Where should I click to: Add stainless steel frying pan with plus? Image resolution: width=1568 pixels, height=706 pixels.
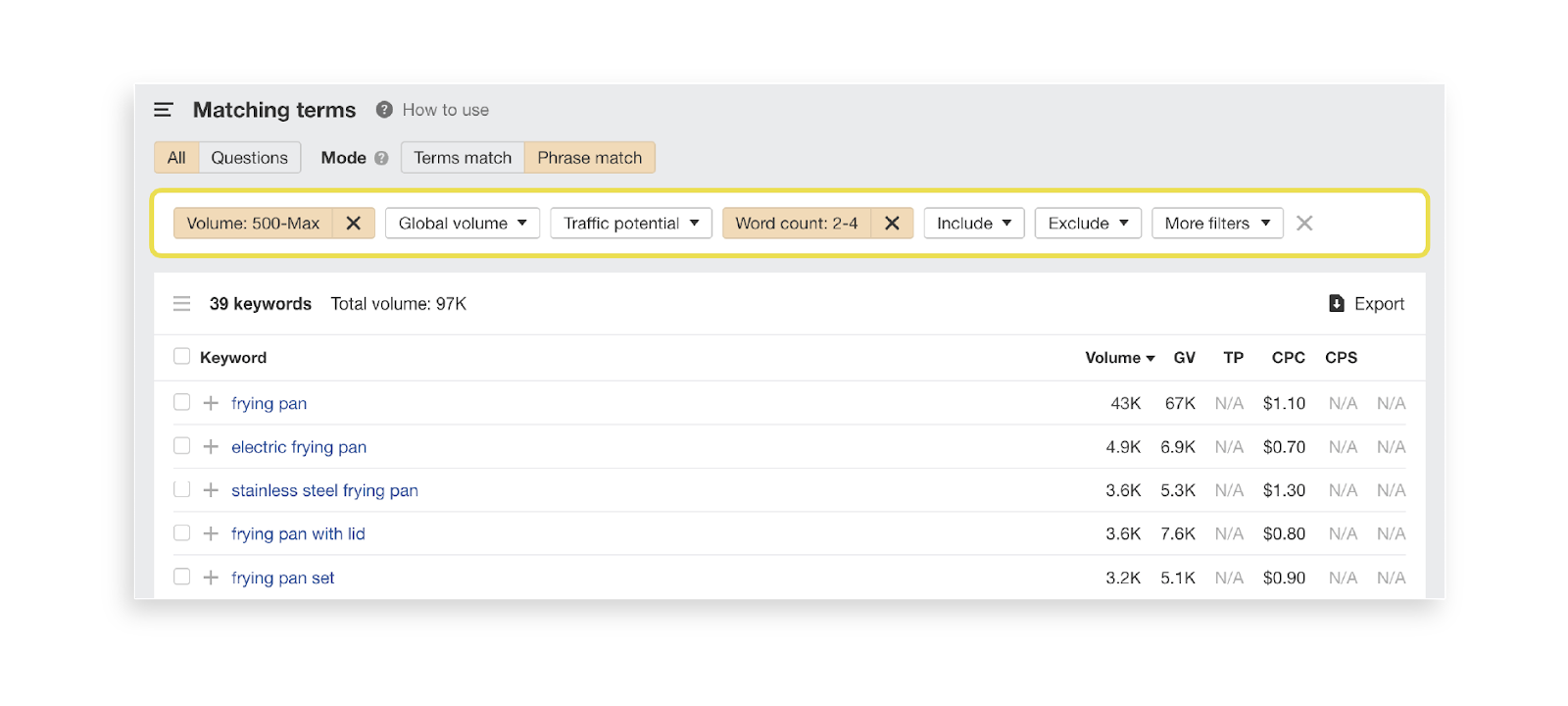[211, 490]
